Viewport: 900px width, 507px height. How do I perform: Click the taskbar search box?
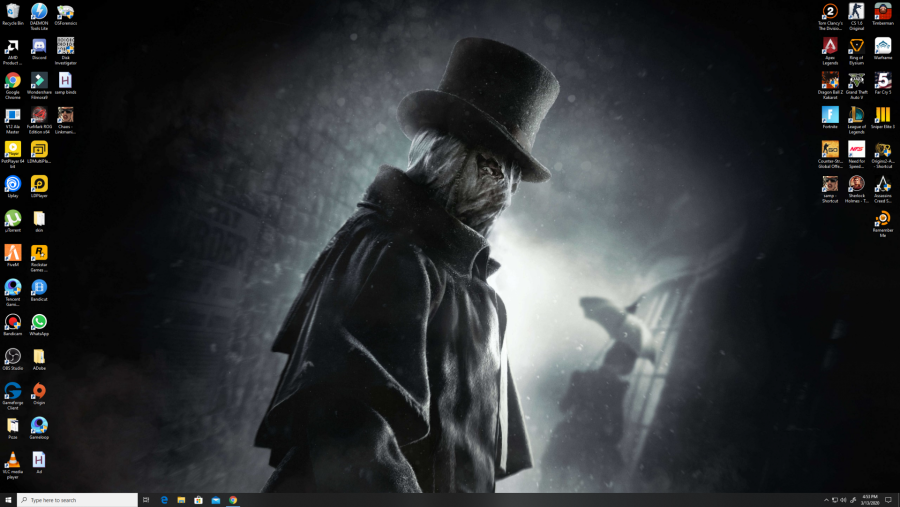(78, 500)
